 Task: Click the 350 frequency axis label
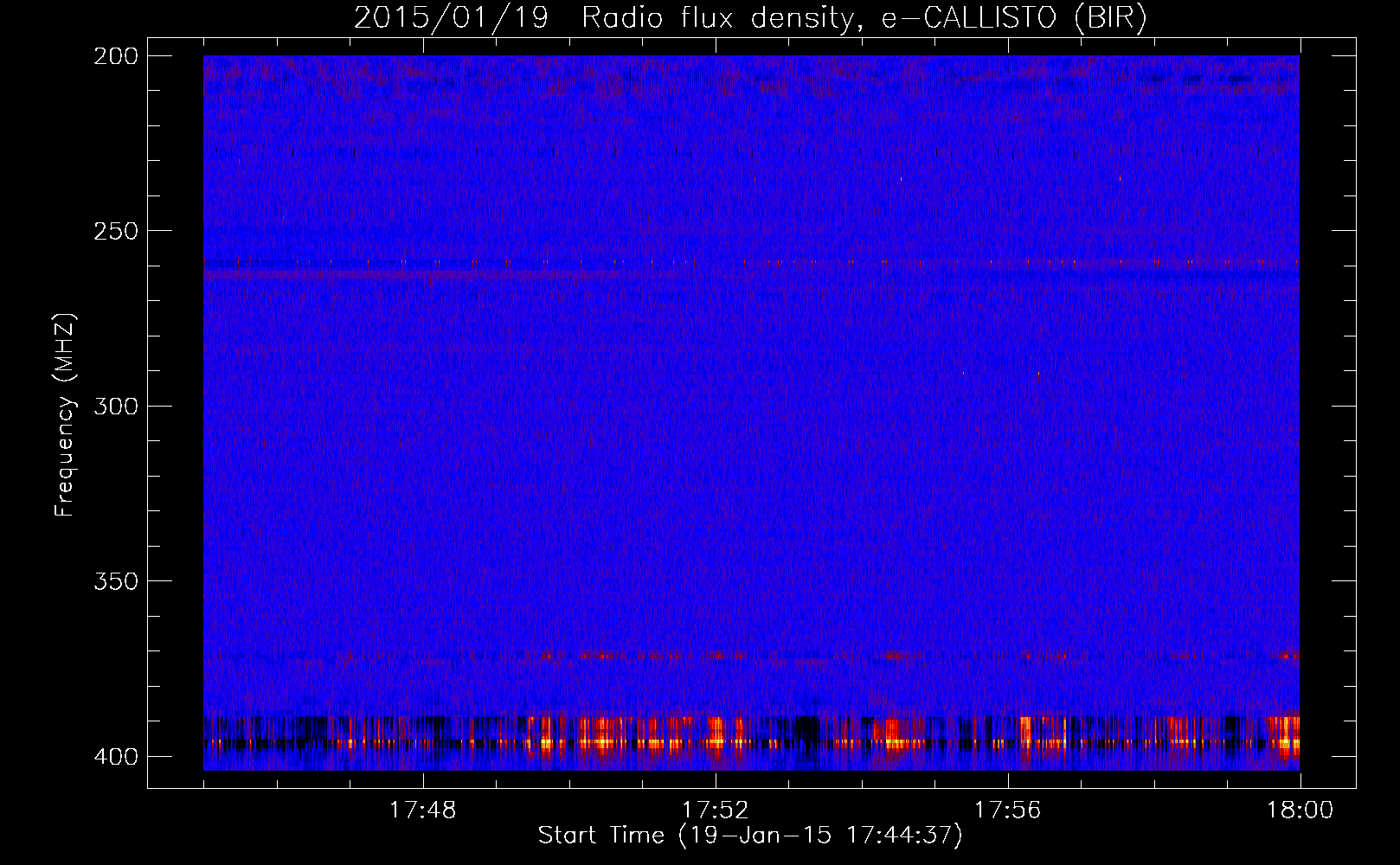point(115,581)
